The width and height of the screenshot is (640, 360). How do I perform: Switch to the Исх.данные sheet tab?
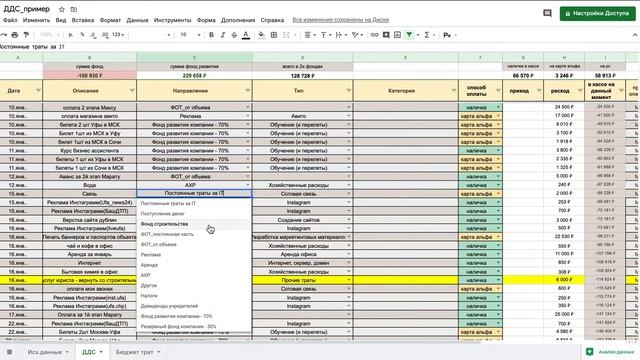coord(48,352)
